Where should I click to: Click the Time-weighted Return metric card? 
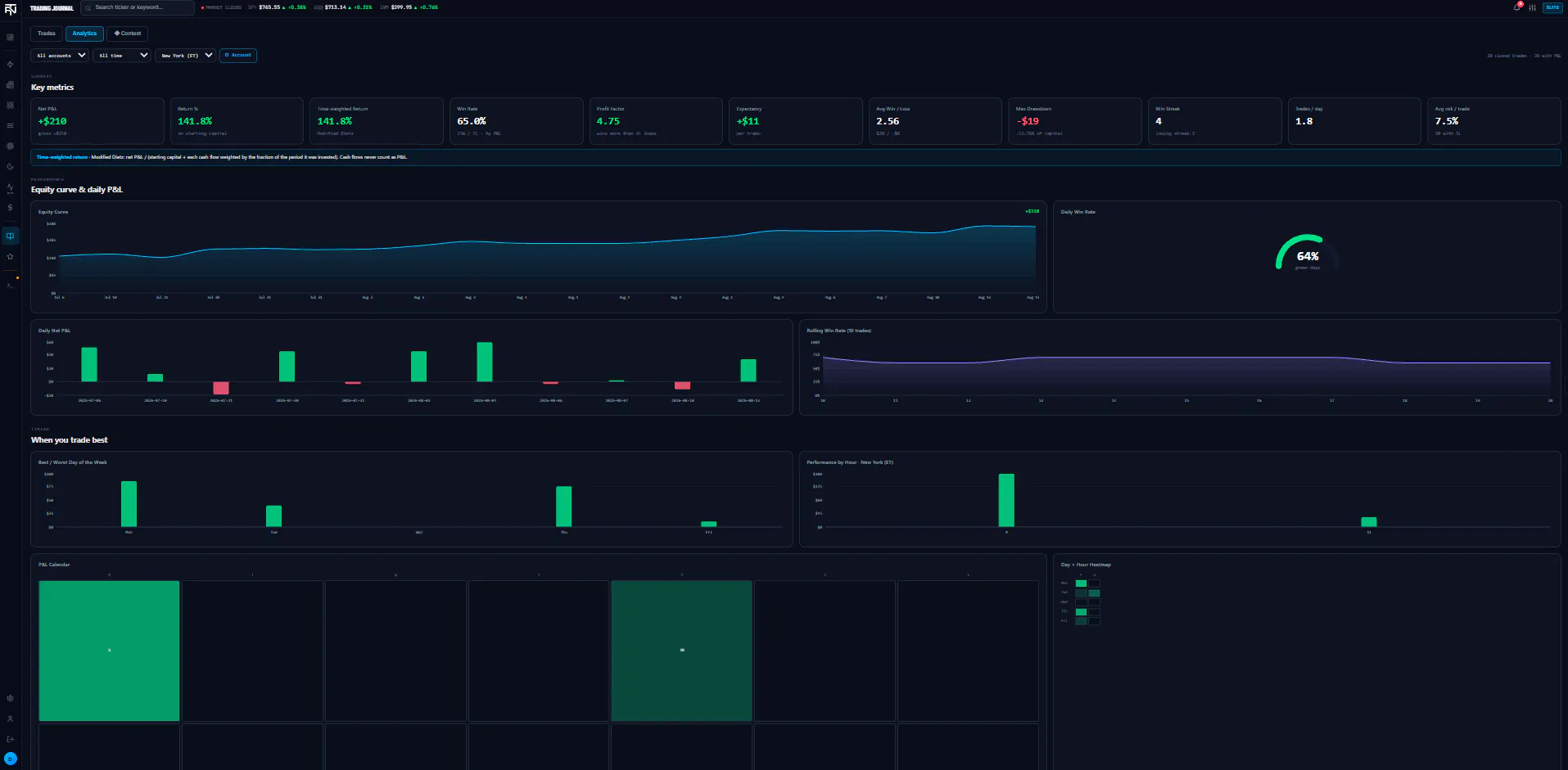click(x=377, y=121)
